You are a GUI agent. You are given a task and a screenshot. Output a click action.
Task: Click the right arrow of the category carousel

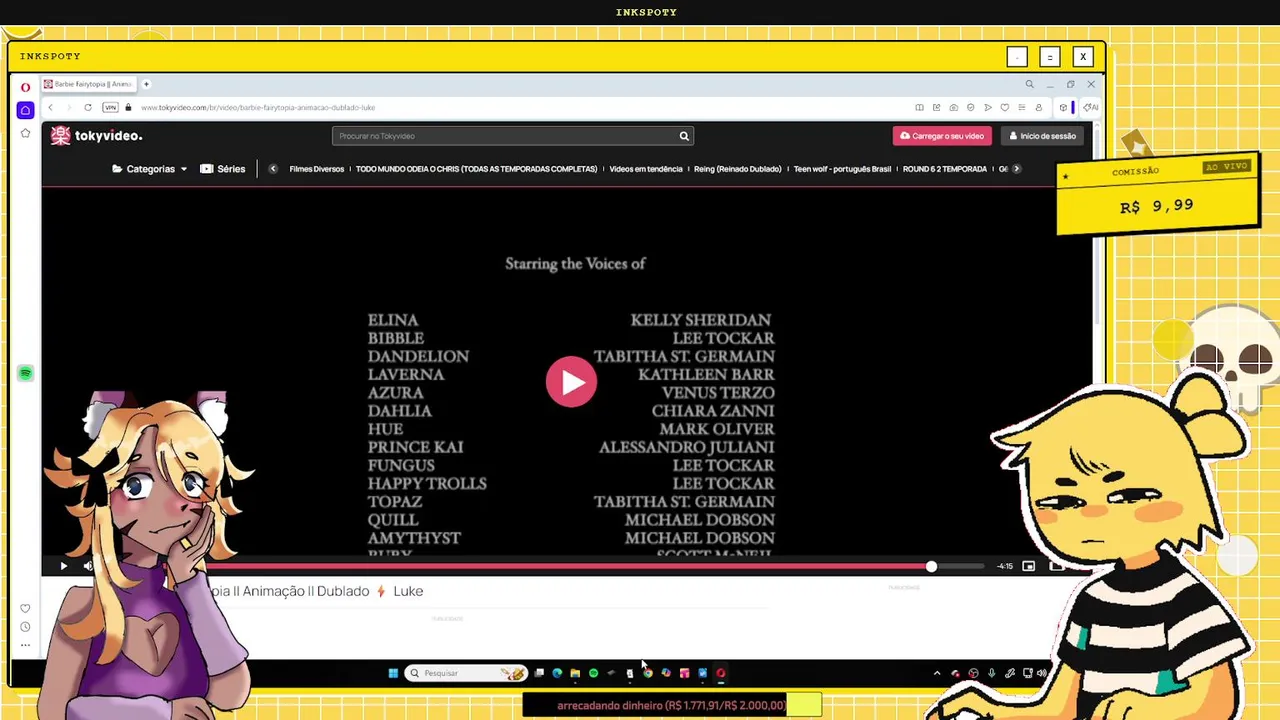click(x=1016, y=169)
